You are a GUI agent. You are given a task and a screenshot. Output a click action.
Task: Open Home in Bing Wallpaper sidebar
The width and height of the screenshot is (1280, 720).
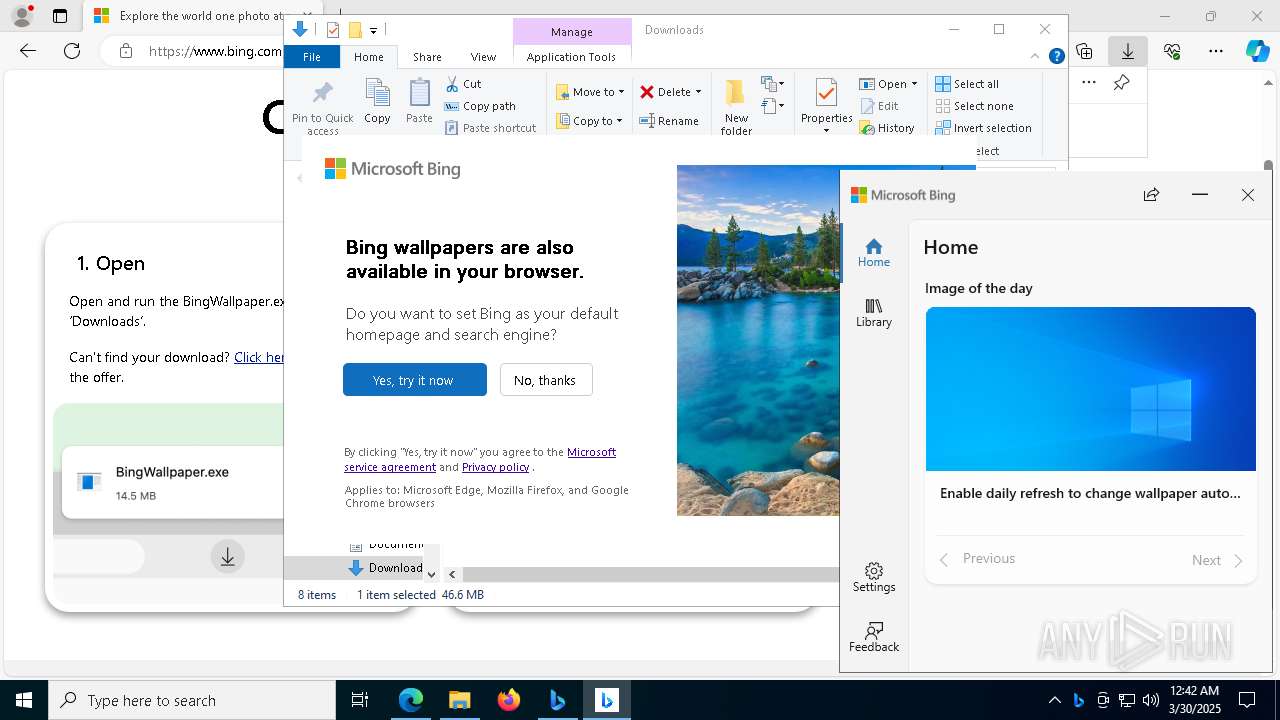[873, 253]
